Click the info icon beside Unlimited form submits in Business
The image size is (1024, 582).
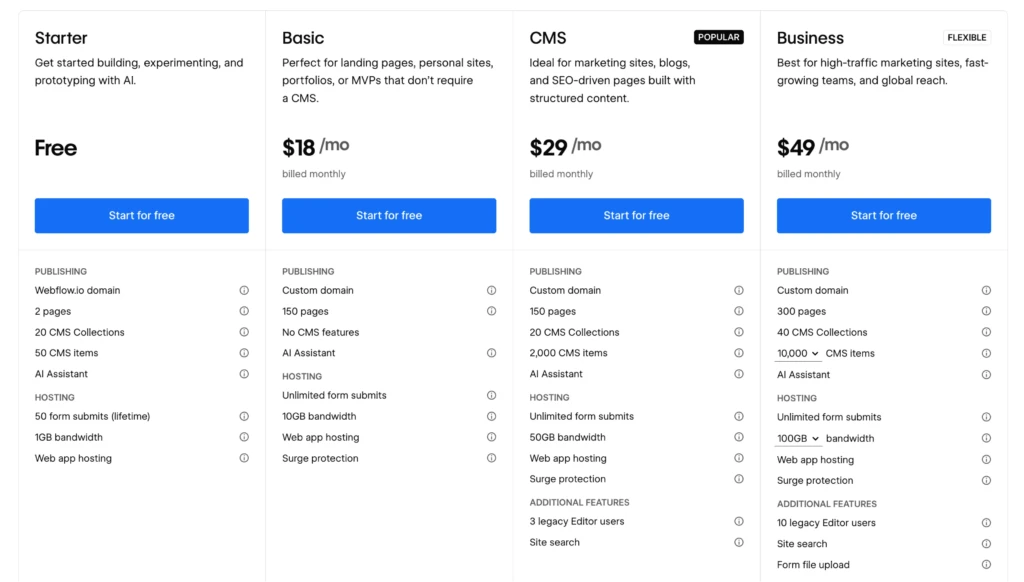tap(986, 416)
